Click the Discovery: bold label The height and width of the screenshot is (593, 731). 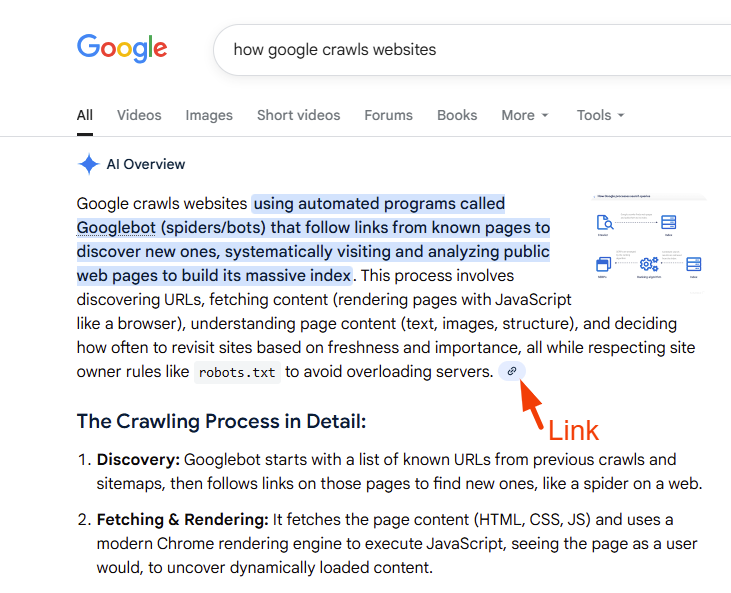click(x=138, y=460)
